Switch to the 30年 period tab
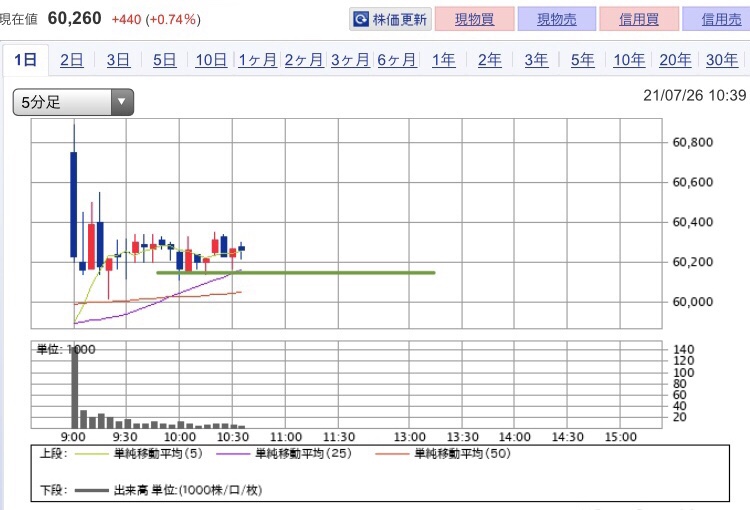 click(722, 60)
